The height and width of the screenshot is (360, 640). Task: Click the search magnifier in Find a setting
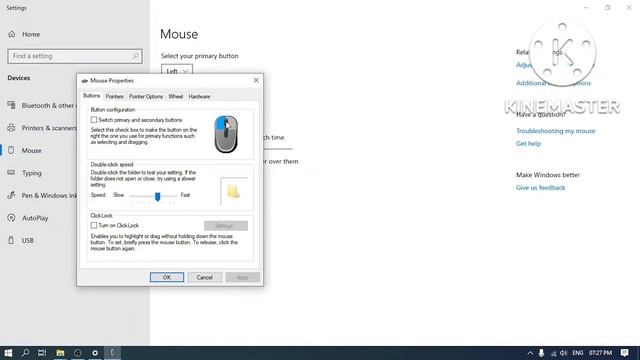136,56
